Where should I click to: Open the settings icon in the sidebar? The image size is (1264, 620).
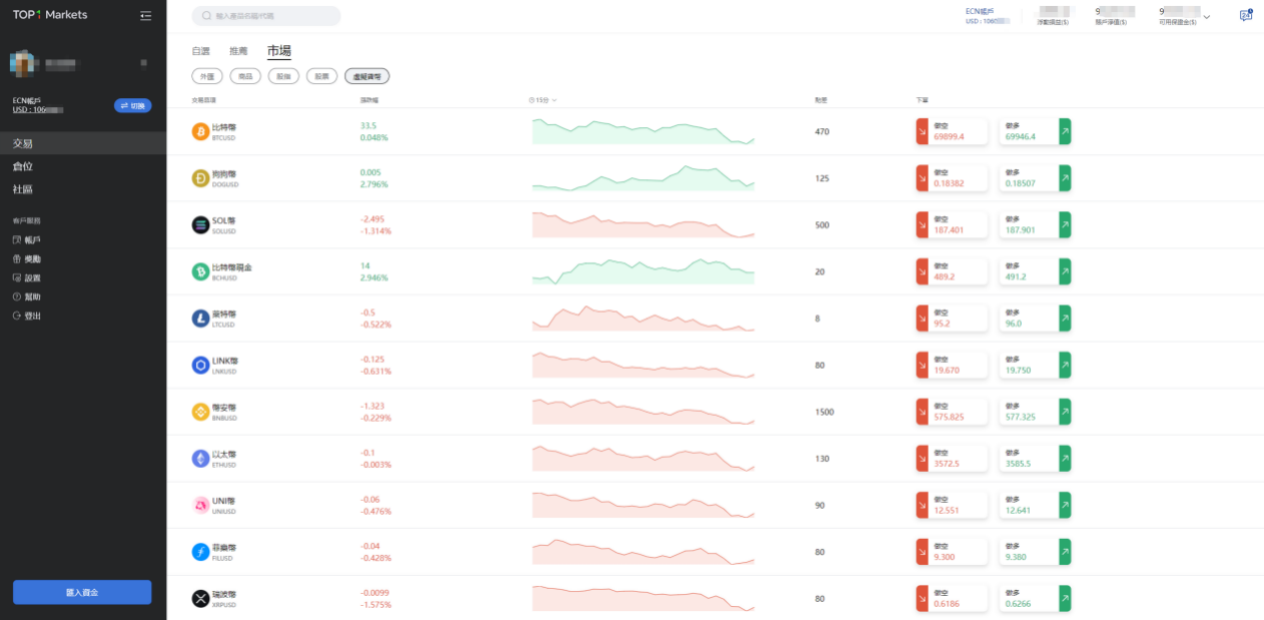click(17, 278)
